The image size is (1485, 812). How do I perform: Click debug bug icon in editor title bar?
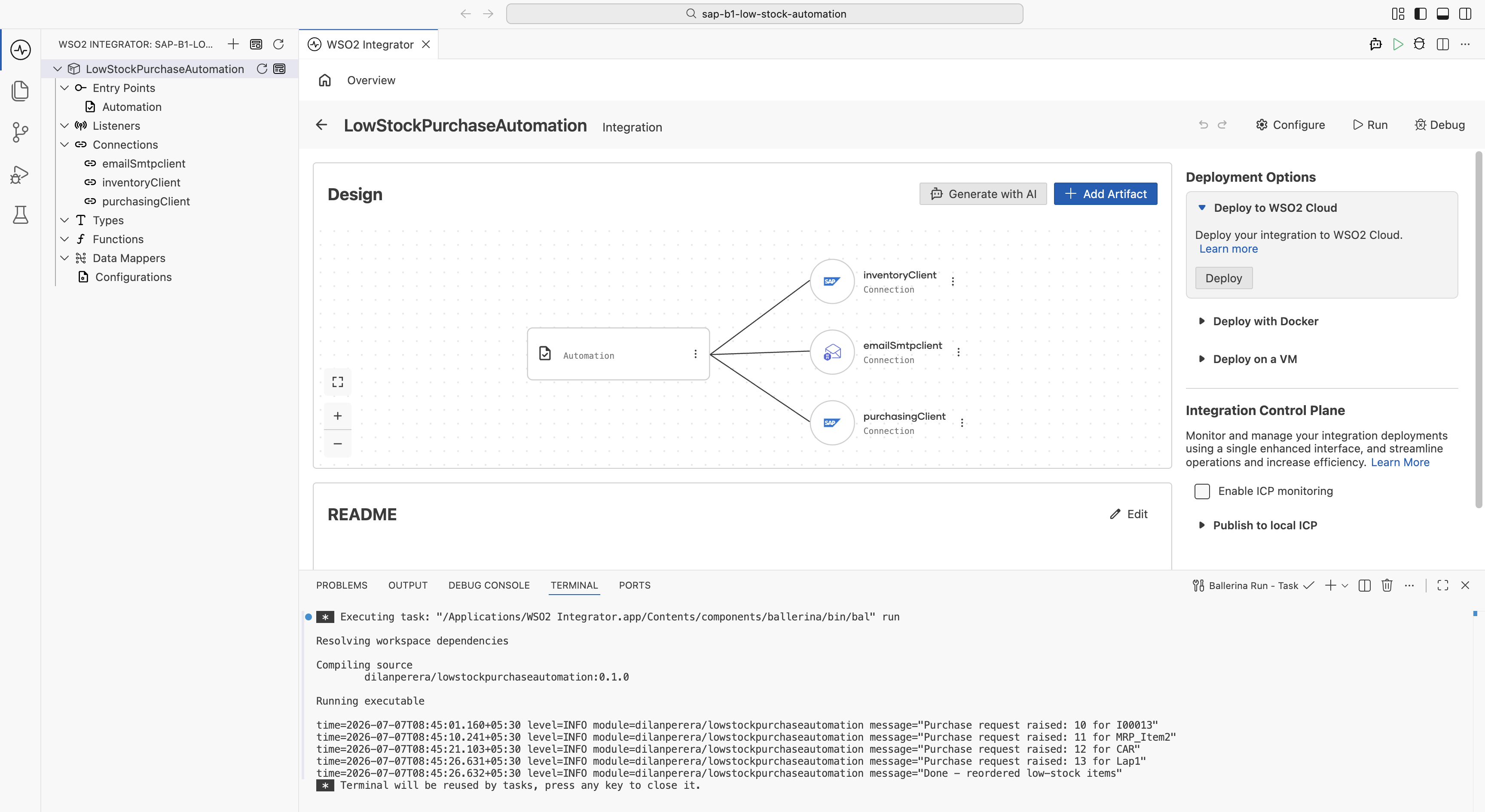[1419, 44]
